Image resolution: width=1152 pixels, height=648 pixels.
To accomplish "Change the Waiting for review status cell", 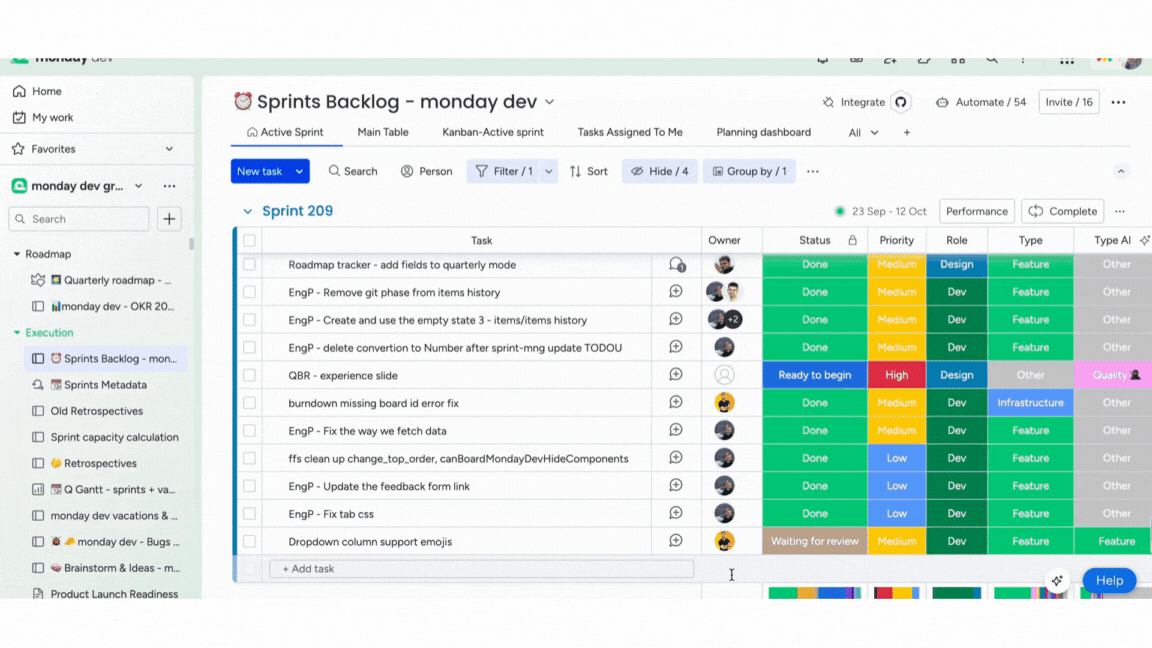I will point(815,541).
